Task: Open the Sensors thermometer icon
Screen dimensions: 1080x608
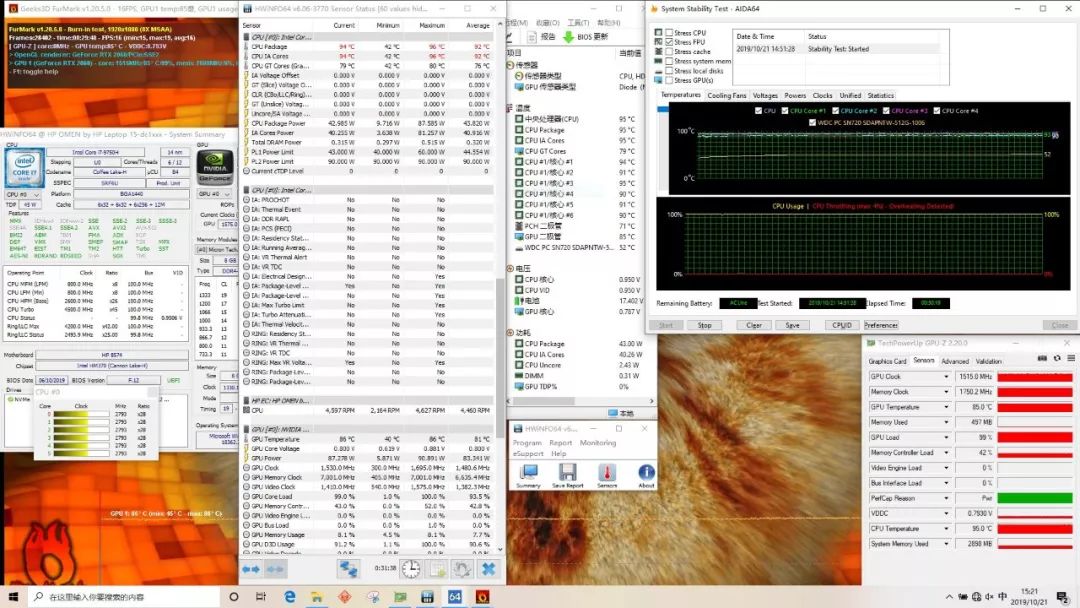Action: coord(607,473)
